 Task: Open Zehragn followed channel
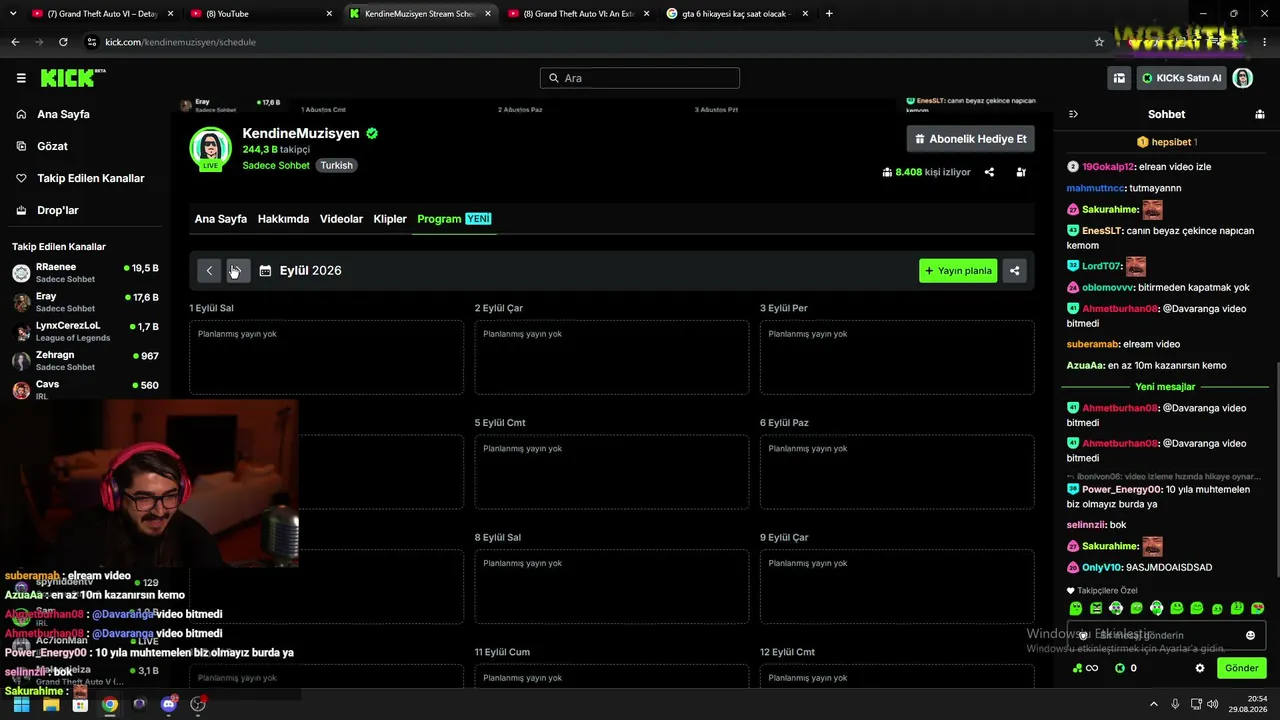click(x=85, y=360)
